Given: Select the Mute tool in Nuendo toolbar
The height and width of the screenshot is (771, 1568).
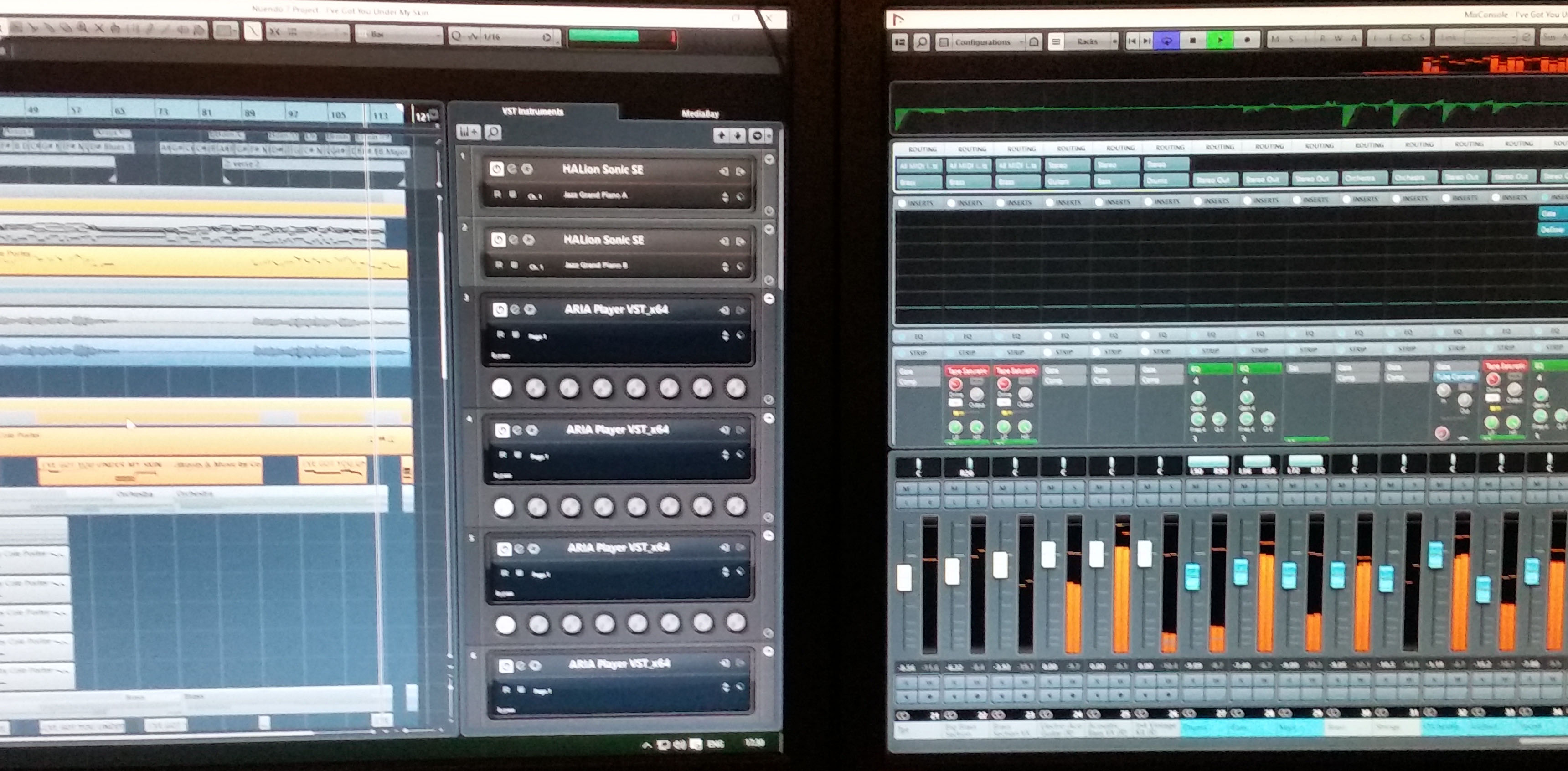Looking at the screenshot, I should pos(99,28).
